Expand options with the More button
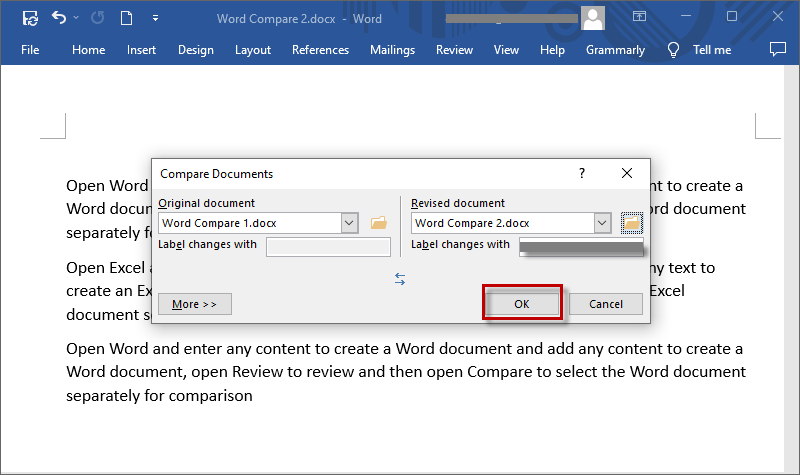800x475 pixels. click(195, 304)
